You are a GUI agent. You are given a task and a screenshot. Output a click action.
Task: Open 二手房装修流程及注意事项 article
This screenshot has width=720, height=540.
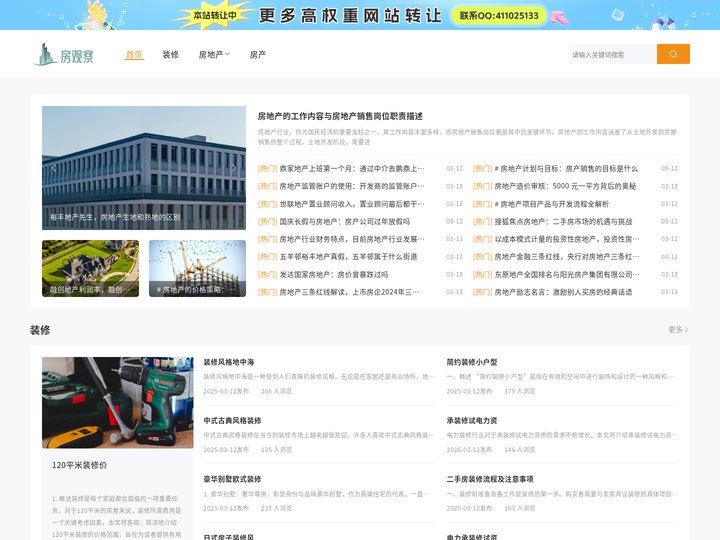click(x=490, y=479)
